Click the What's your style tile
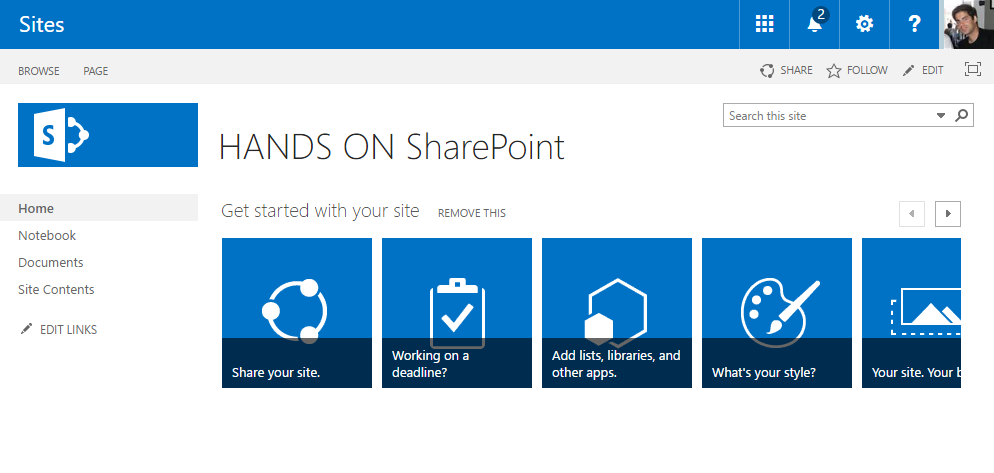Viewport: 994px width, 473px height. [777, 313]
